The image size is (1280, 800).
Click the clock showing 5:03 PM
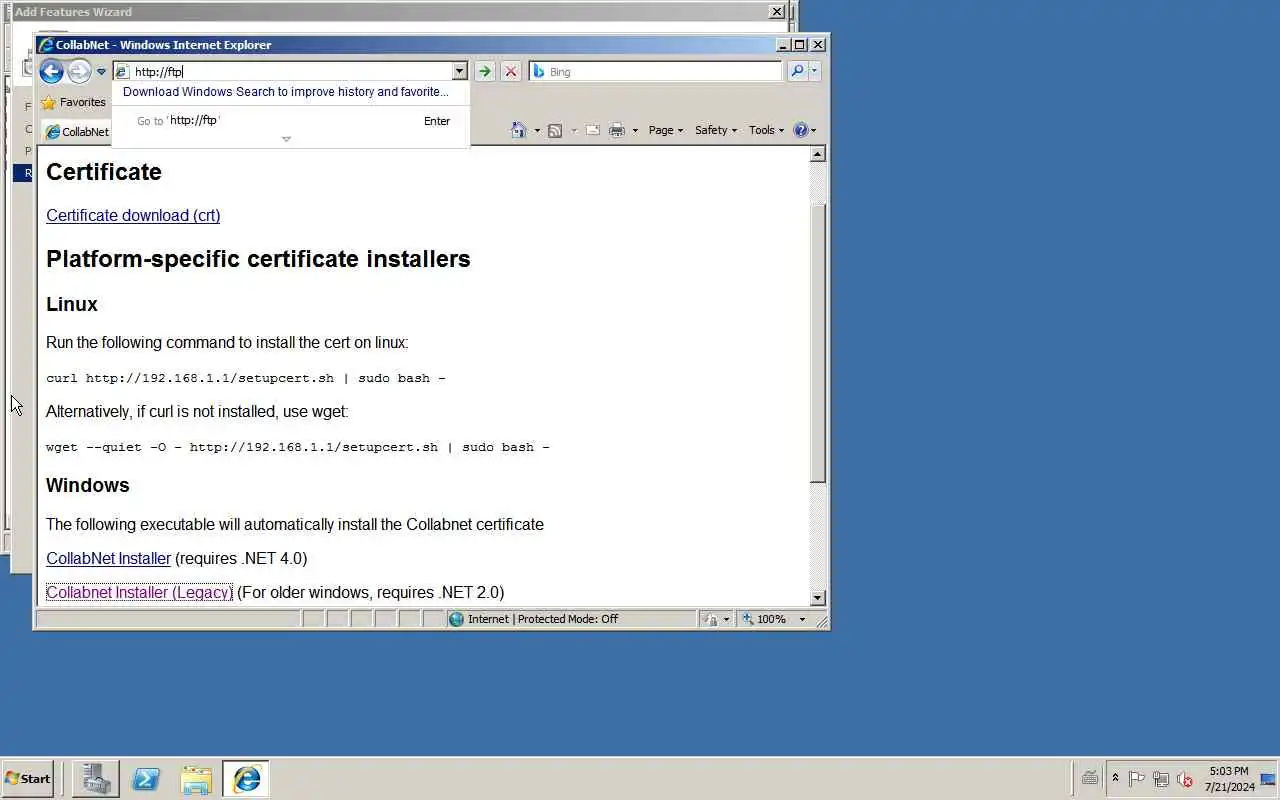1229,778
